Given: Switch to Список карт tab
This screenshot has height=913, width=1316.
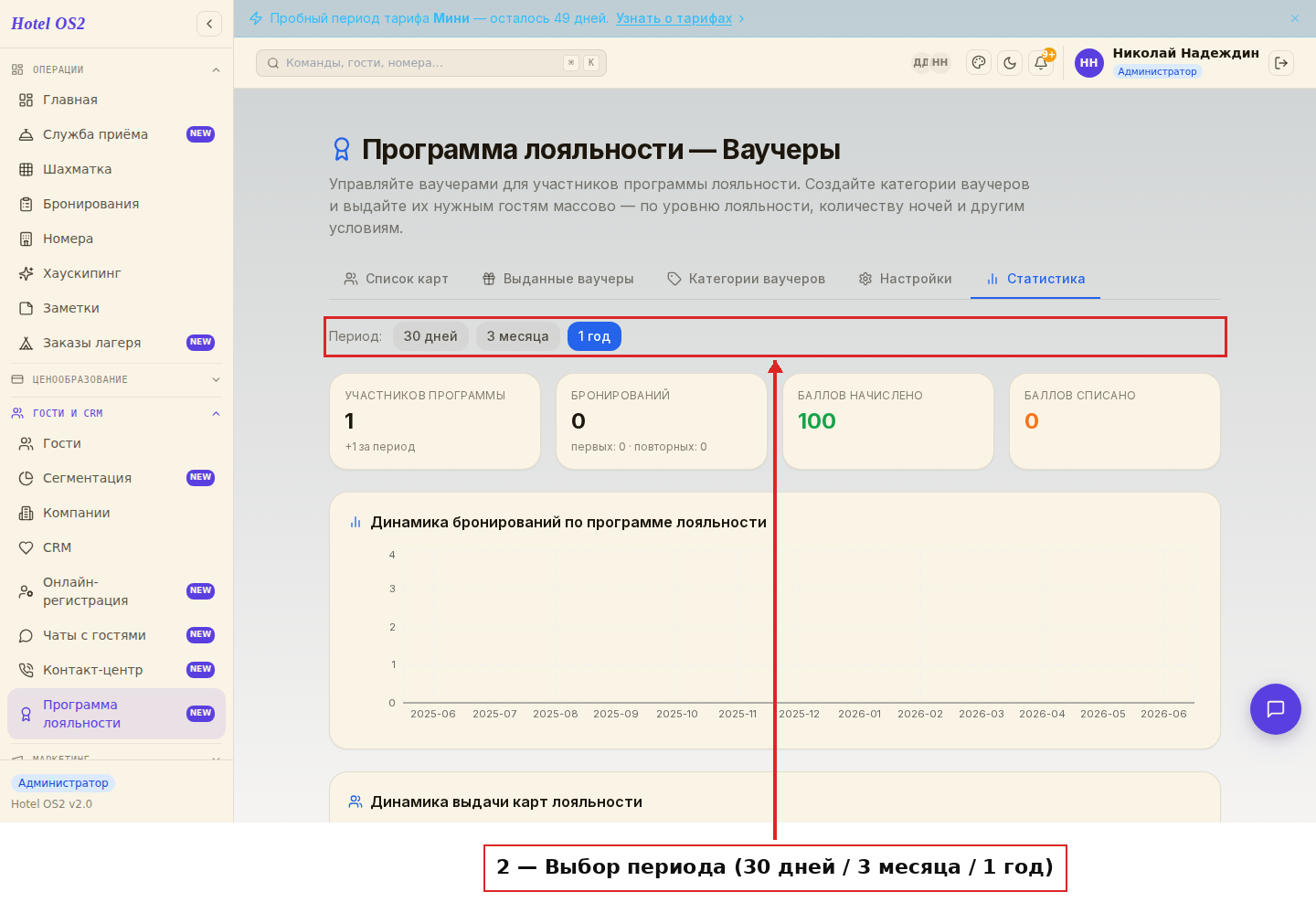Looking at the screenshot, I should 396,279.
